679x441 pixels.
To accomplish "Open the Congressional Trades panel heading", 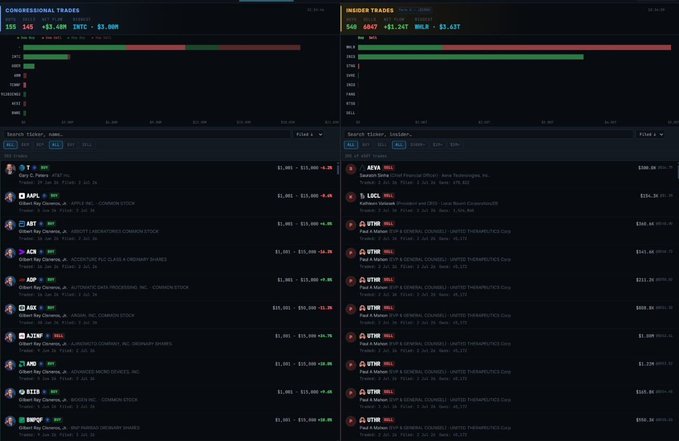I will [42, 10].
